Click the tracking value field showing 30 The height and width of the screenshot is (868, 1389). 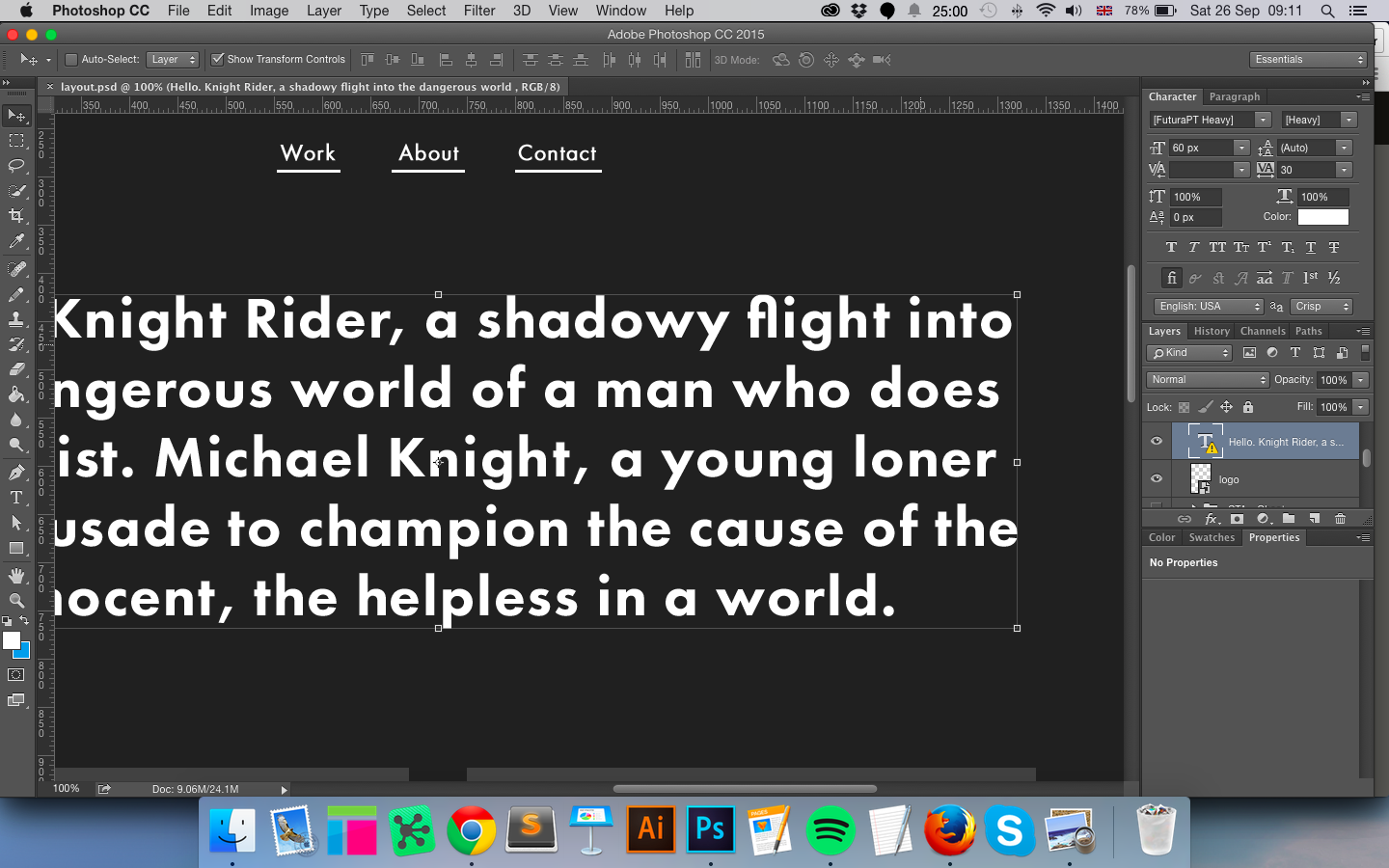[1306, 170]
